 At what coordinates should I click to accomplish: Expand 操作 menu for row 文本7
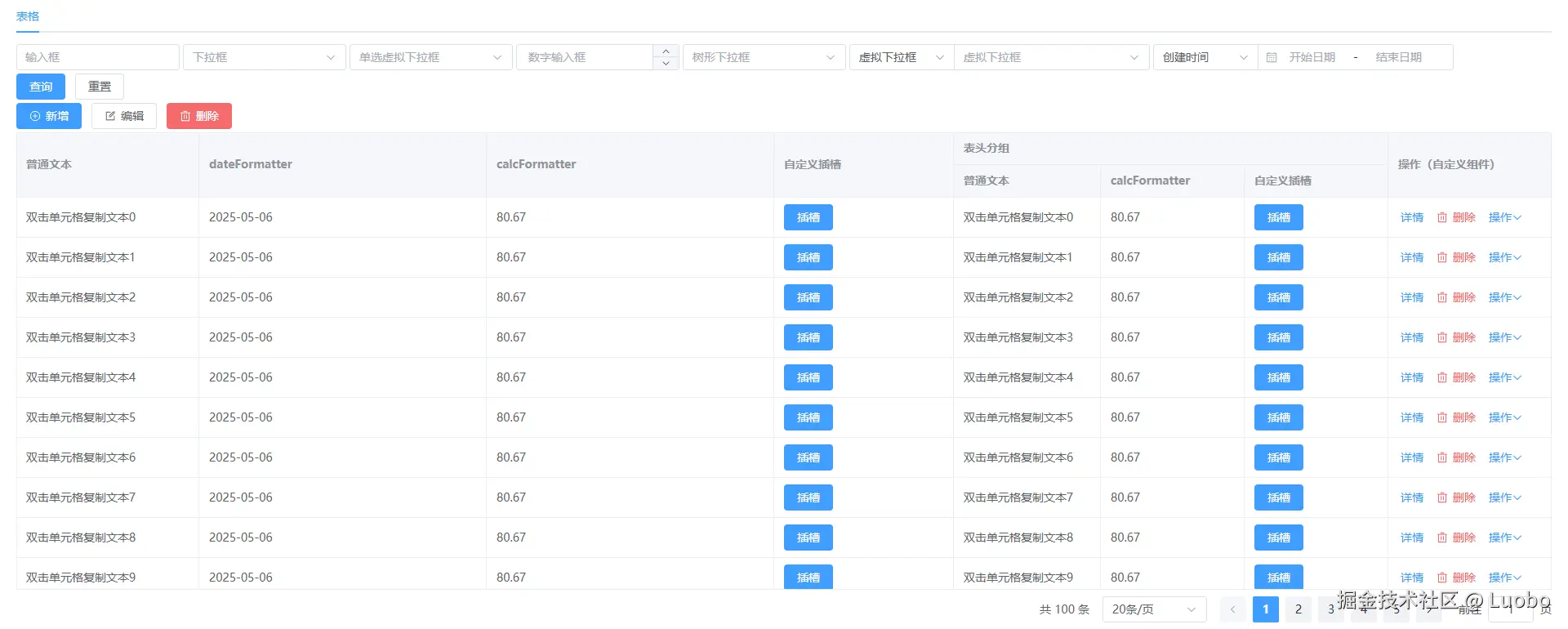point(1505,497)
